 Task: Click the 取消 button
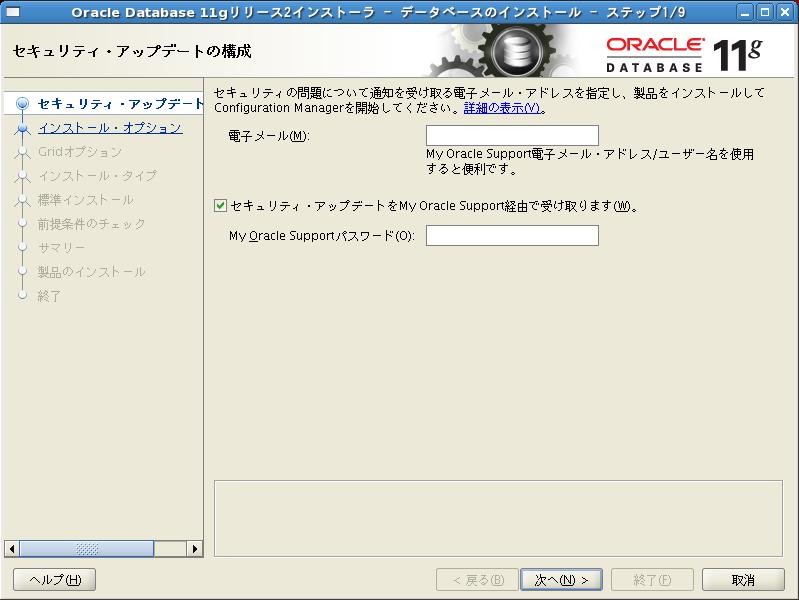(743, 580)
